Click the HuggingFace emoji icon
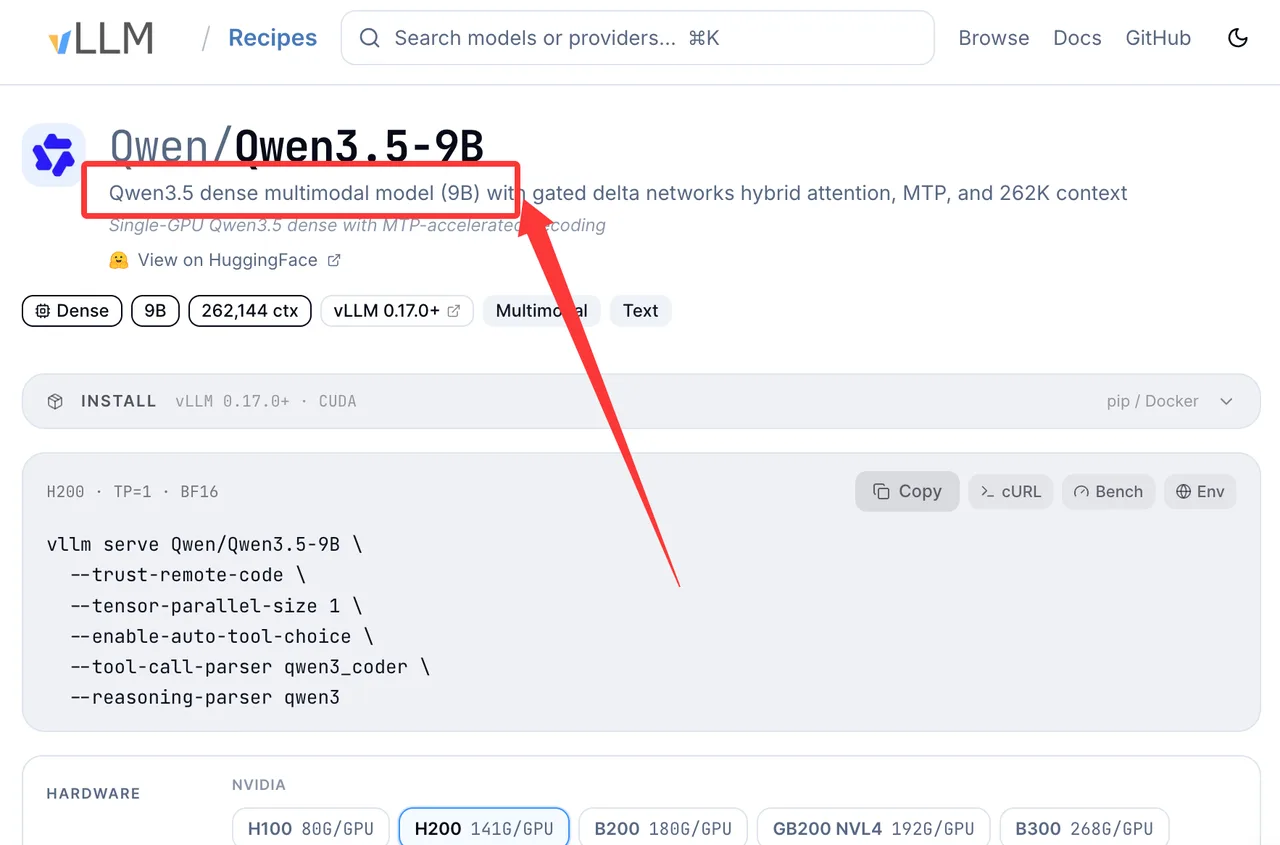The image size is (1280, 845). pos(119,260)
